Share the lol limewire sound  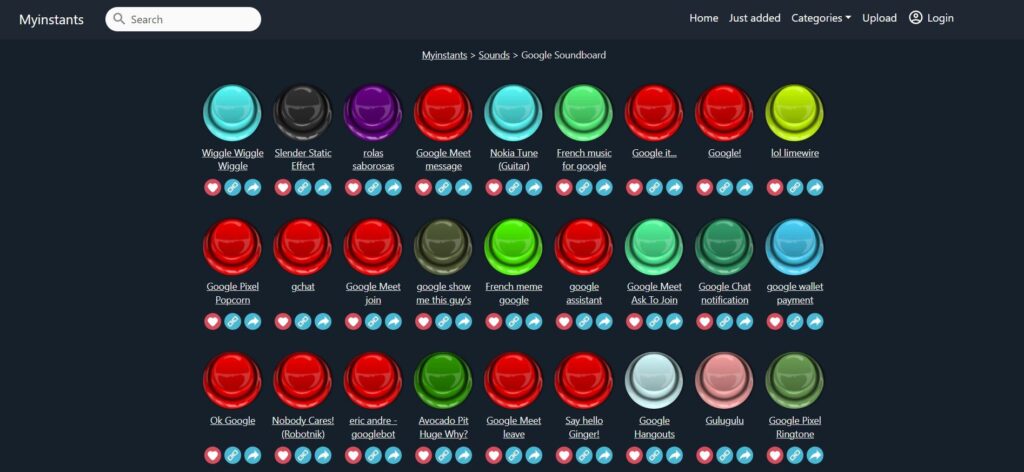point(815,187)
